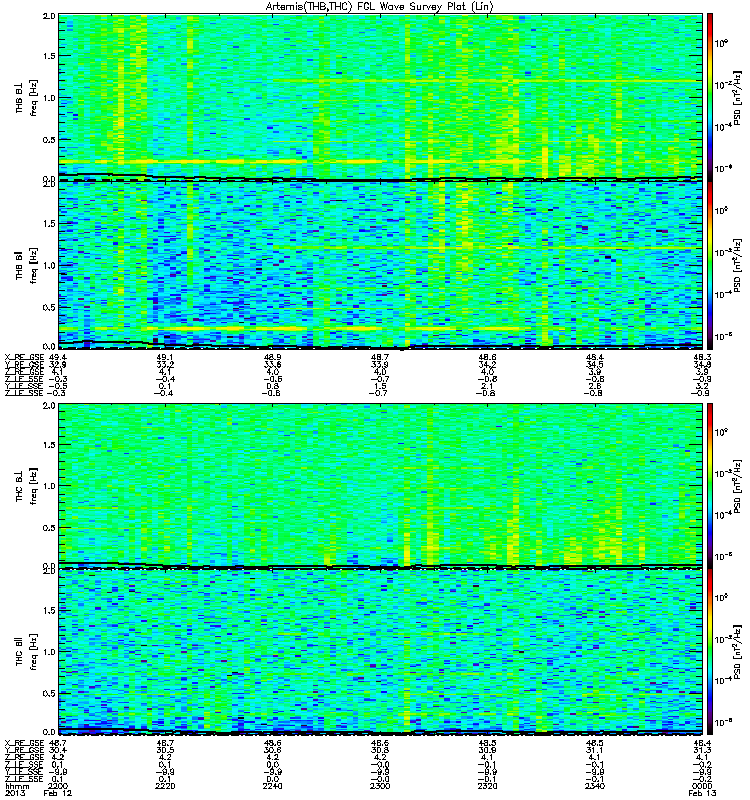750x800 pixels.
Task: Click the '49.1' position value under THB panels
Action: tap(165, 357)
